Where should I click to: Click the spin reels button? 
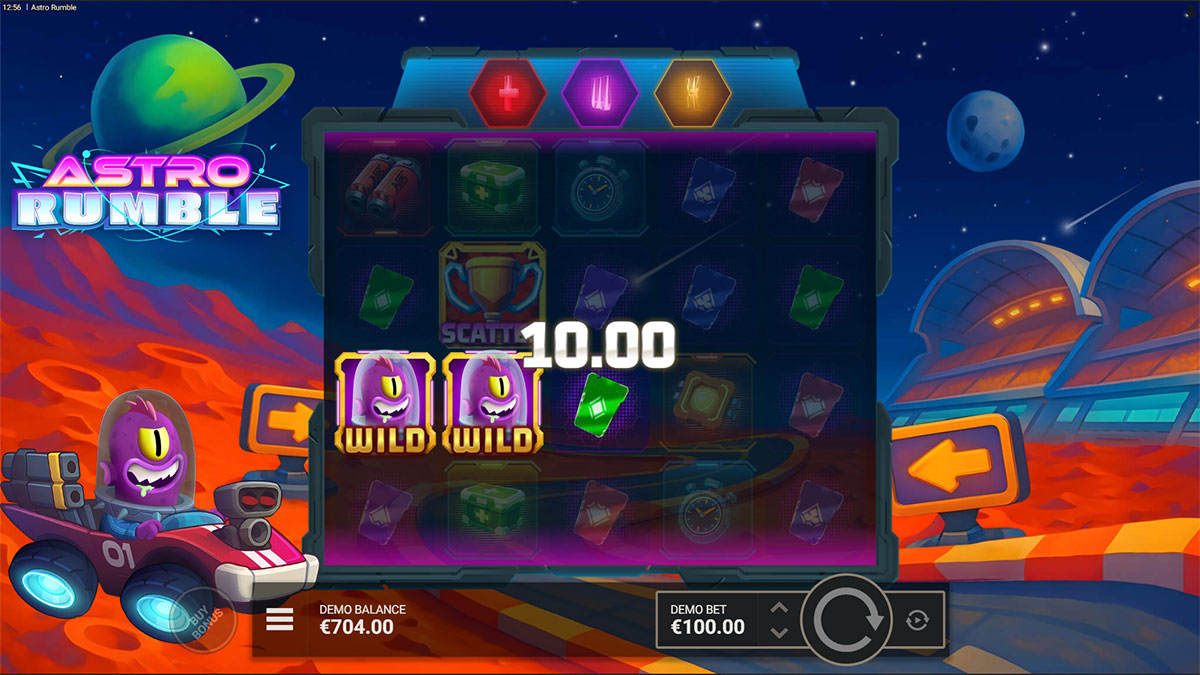tap(849, 619)
